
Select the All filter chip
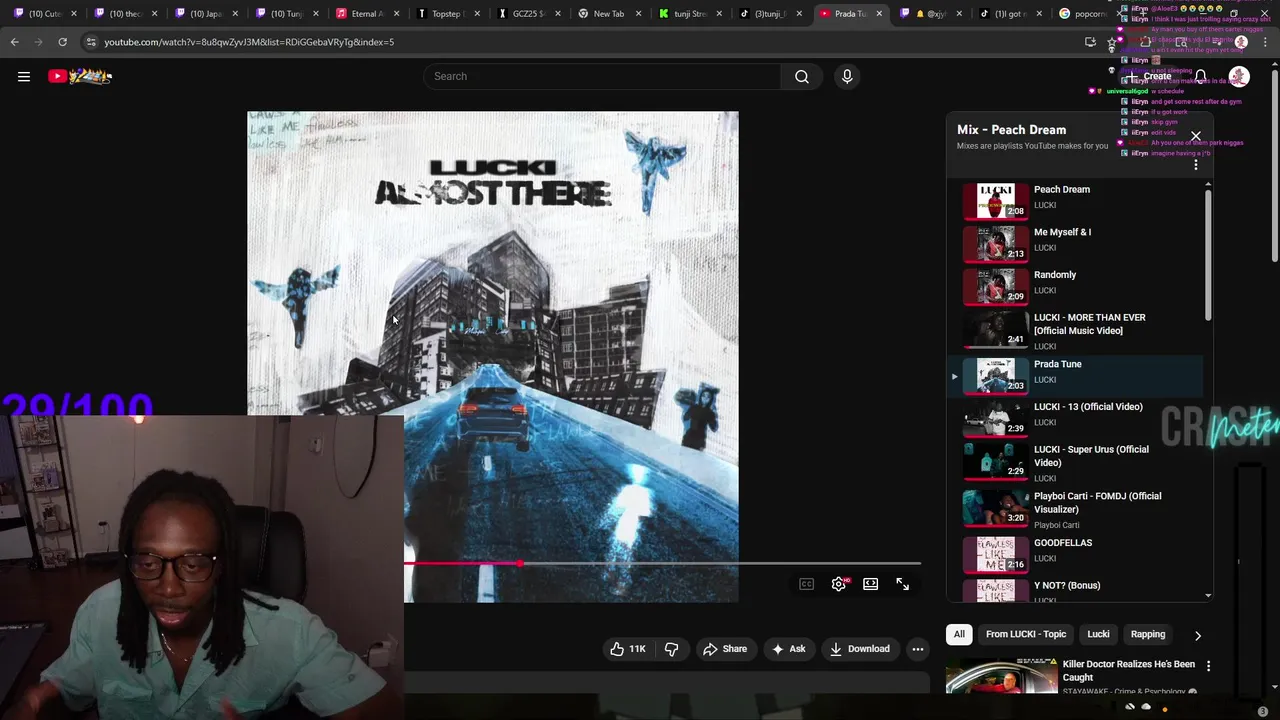coord(958,634)
